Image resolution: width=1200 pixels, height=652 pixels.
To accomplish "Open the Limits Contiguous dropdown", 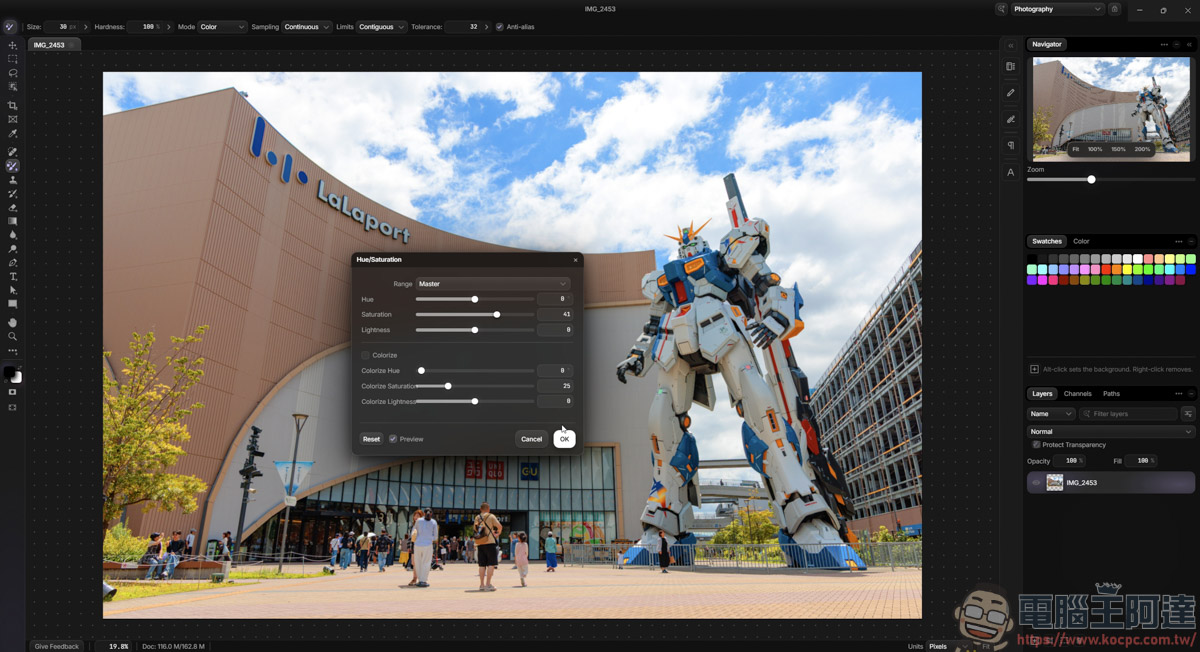I will pos(381,27).
